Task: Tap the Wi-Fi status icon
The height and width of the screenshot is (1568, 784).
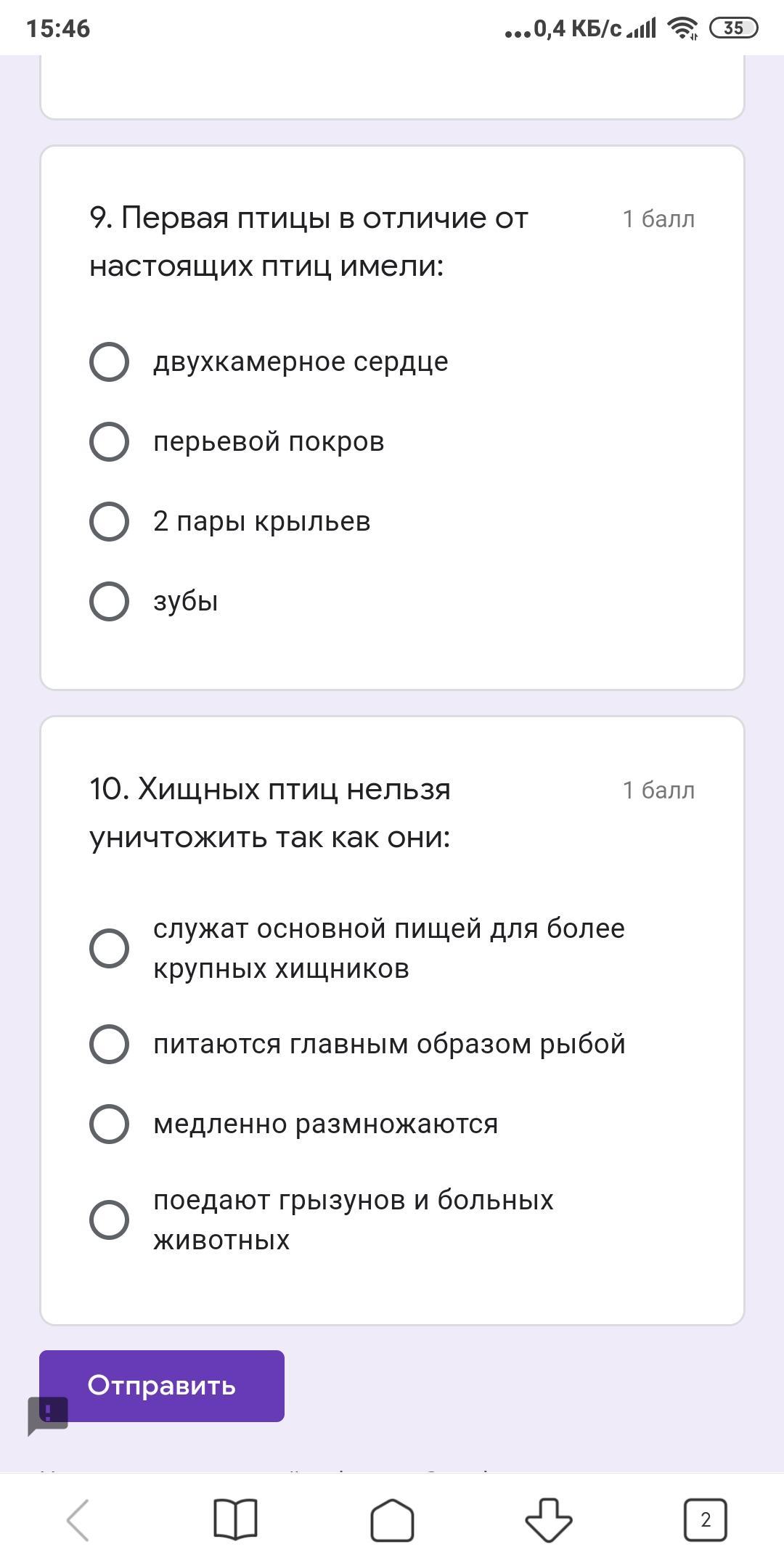Action: (682, 28)
